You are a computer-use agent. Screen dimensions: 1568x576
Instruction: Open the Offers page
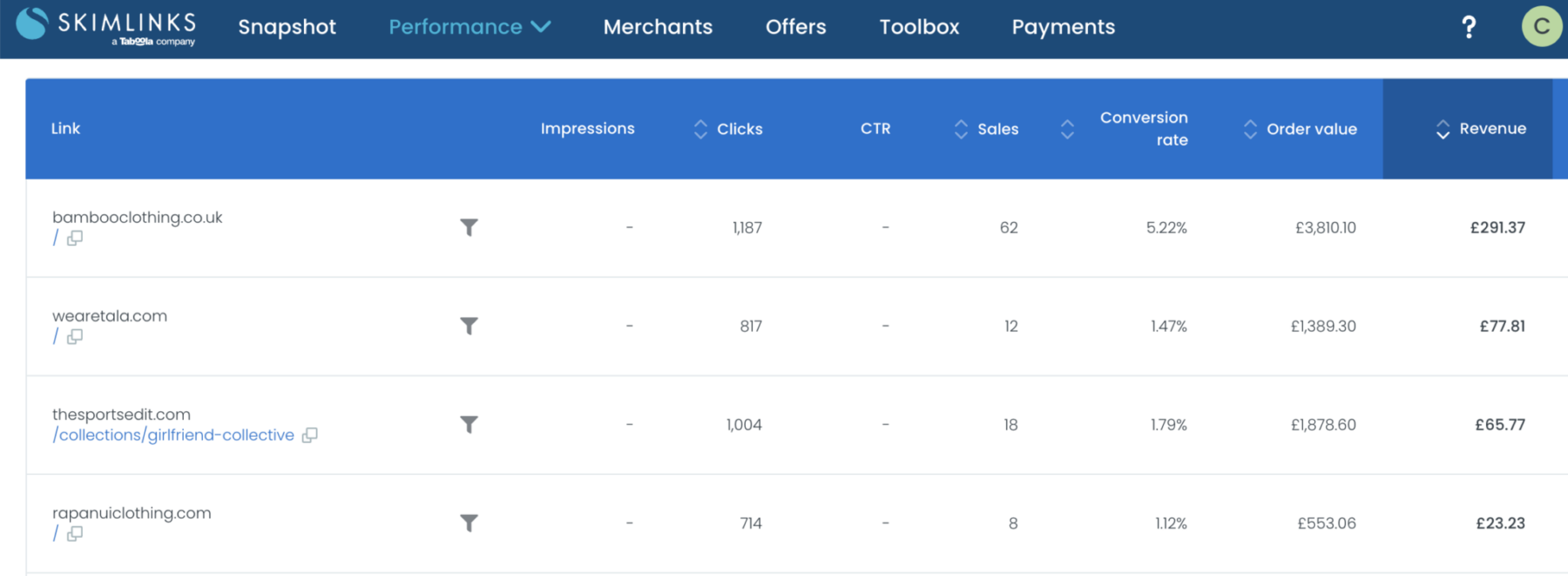click(795, 27)
